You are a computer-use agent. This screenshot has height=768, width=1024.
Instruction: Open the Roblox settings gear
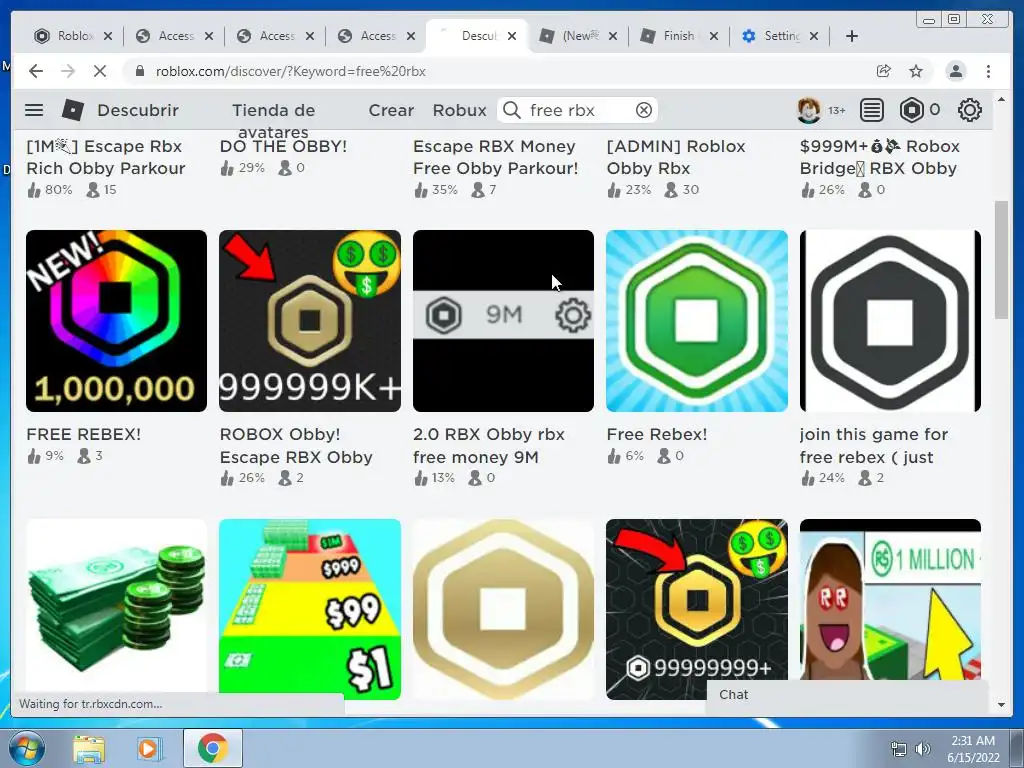[x=970, y=110]
